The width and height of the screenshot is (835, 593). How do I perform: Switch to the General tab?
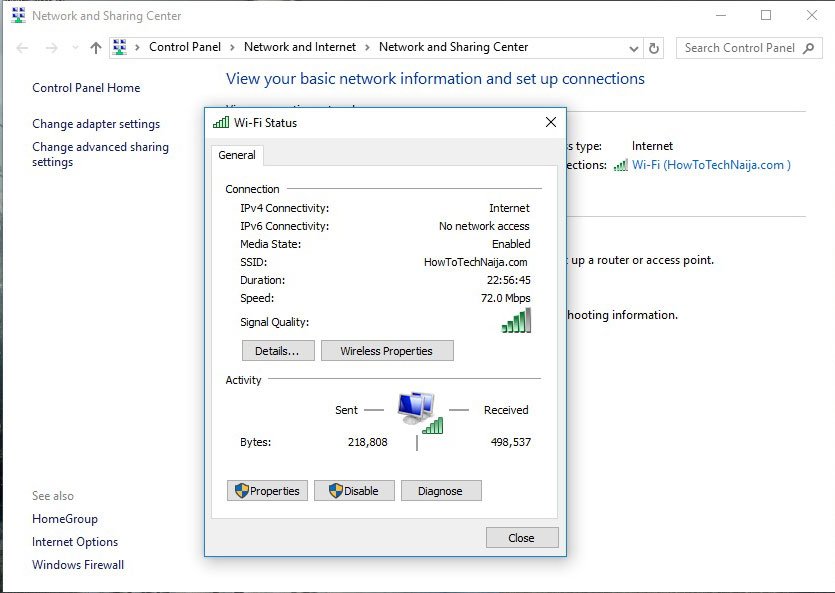point(237,155)
